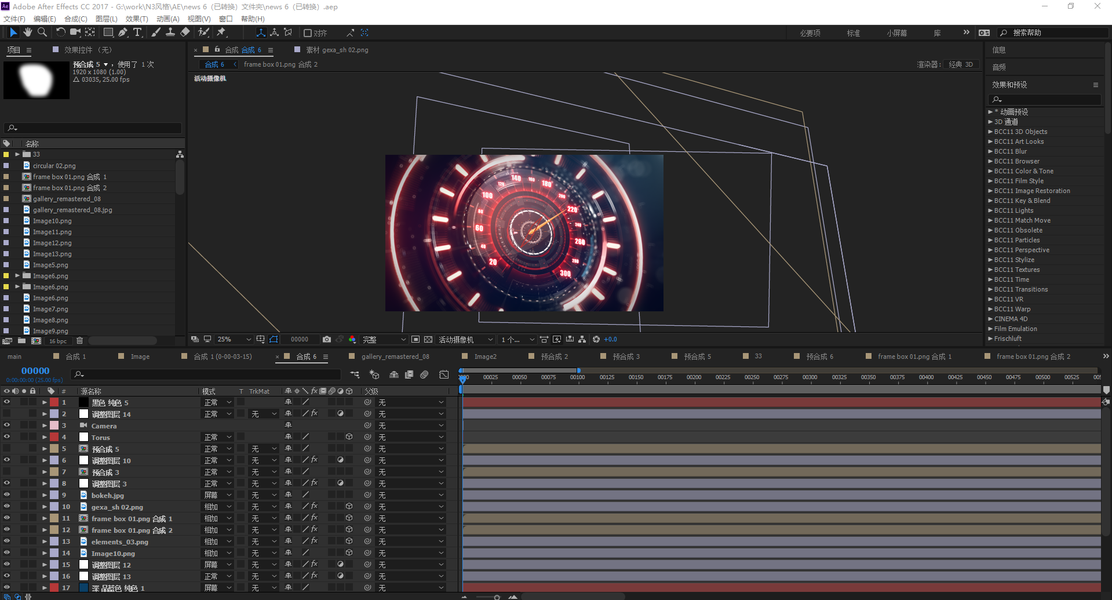Open the 文件(F) menu
Viewport: 1112px width, 600px height.
(14, 18)
